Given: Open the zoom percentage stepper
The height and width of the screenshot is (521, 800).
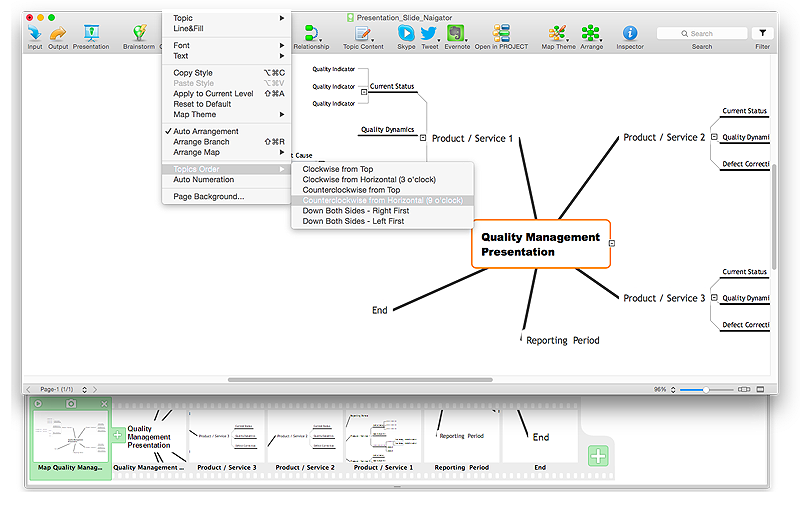Looking at the screenshot, I should [673, 389].
